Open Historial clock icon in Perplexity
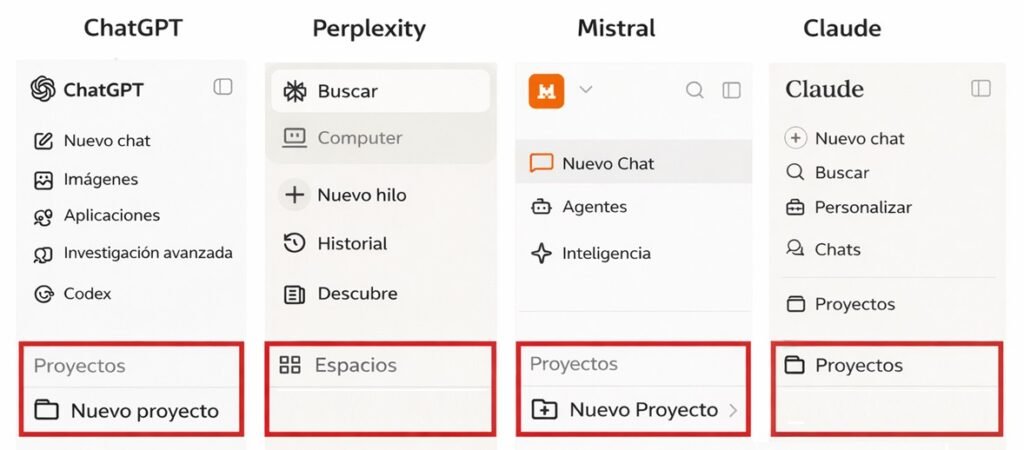Image resolution: width=1024 pixels, height=450 pixels. (x=294, y=243)
